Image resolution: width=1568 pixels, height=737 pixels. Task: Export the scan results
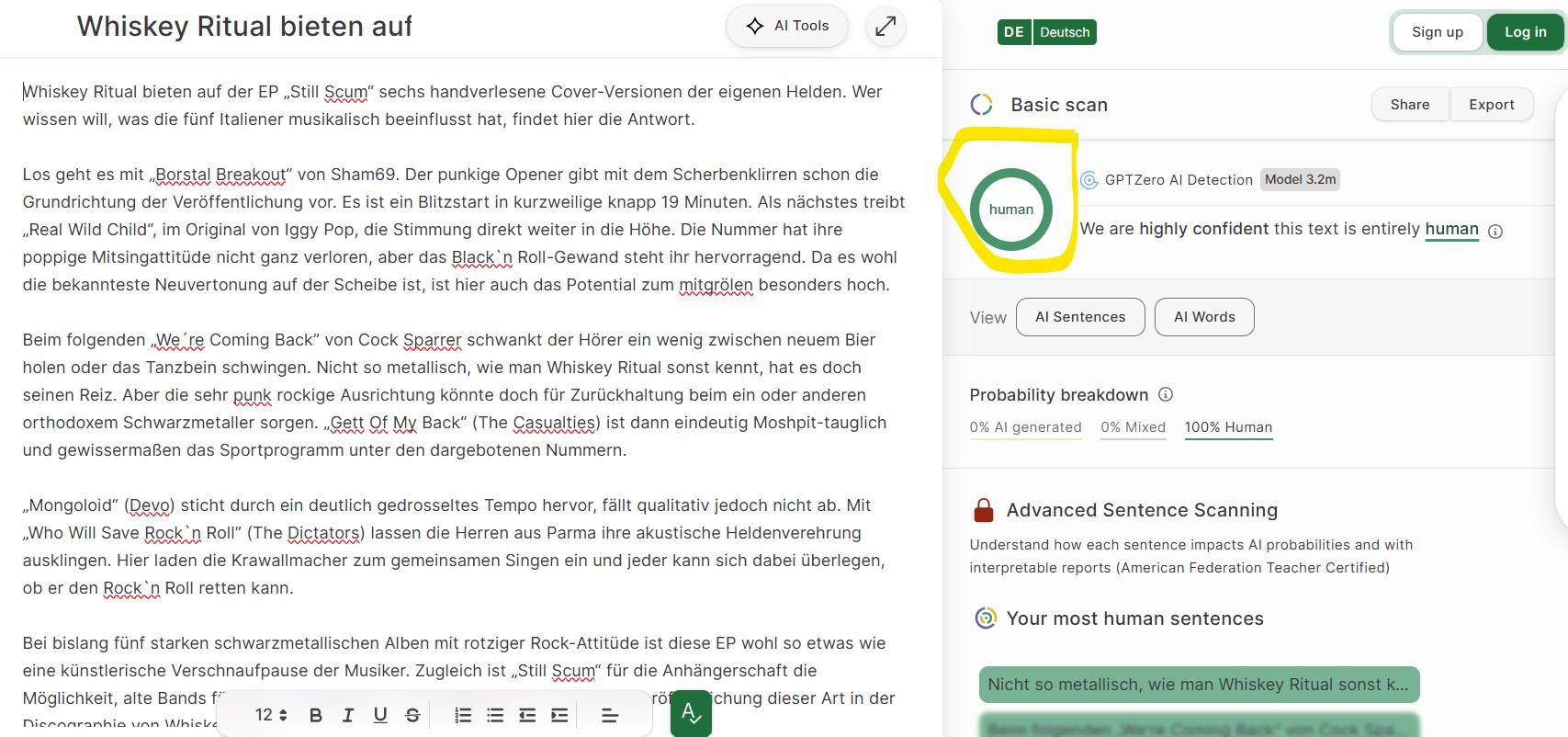coord(1491,105)
